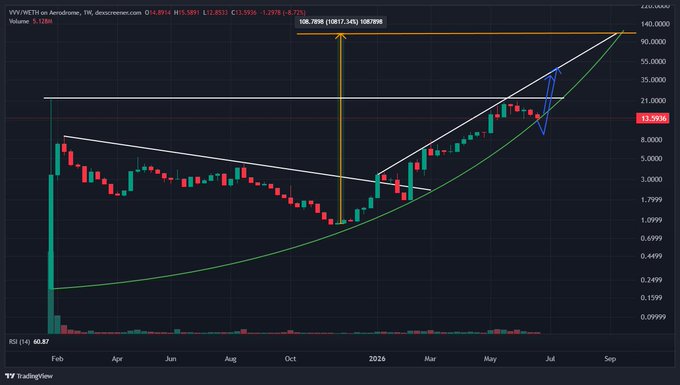This screenshot has width=680, height=385.
Task: Click the Mar time axis label
Action: click(x=430, y=359)
